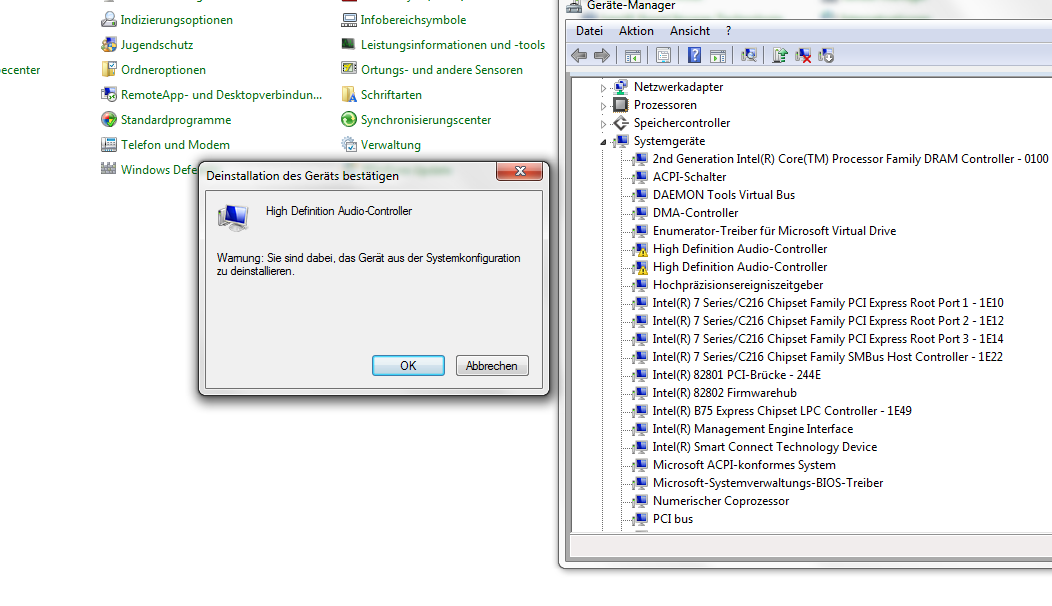Viewport: 1052px width, 606px height.
Task: Click the Indizierungsoptionen icon
Action: (x=109, y=20)
